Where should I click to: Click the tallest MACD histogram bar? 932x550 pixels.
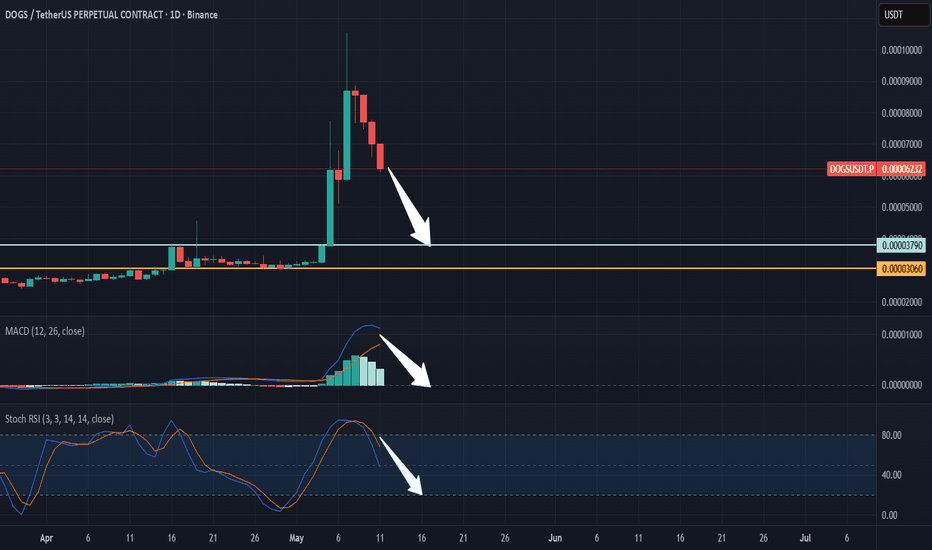355,370
